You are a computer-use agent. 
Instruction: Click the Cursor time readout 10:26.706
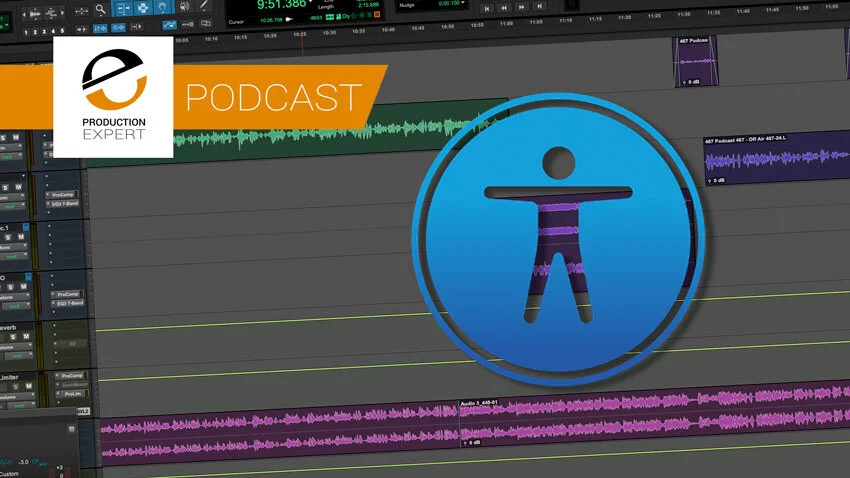click(x=271, y=21)
